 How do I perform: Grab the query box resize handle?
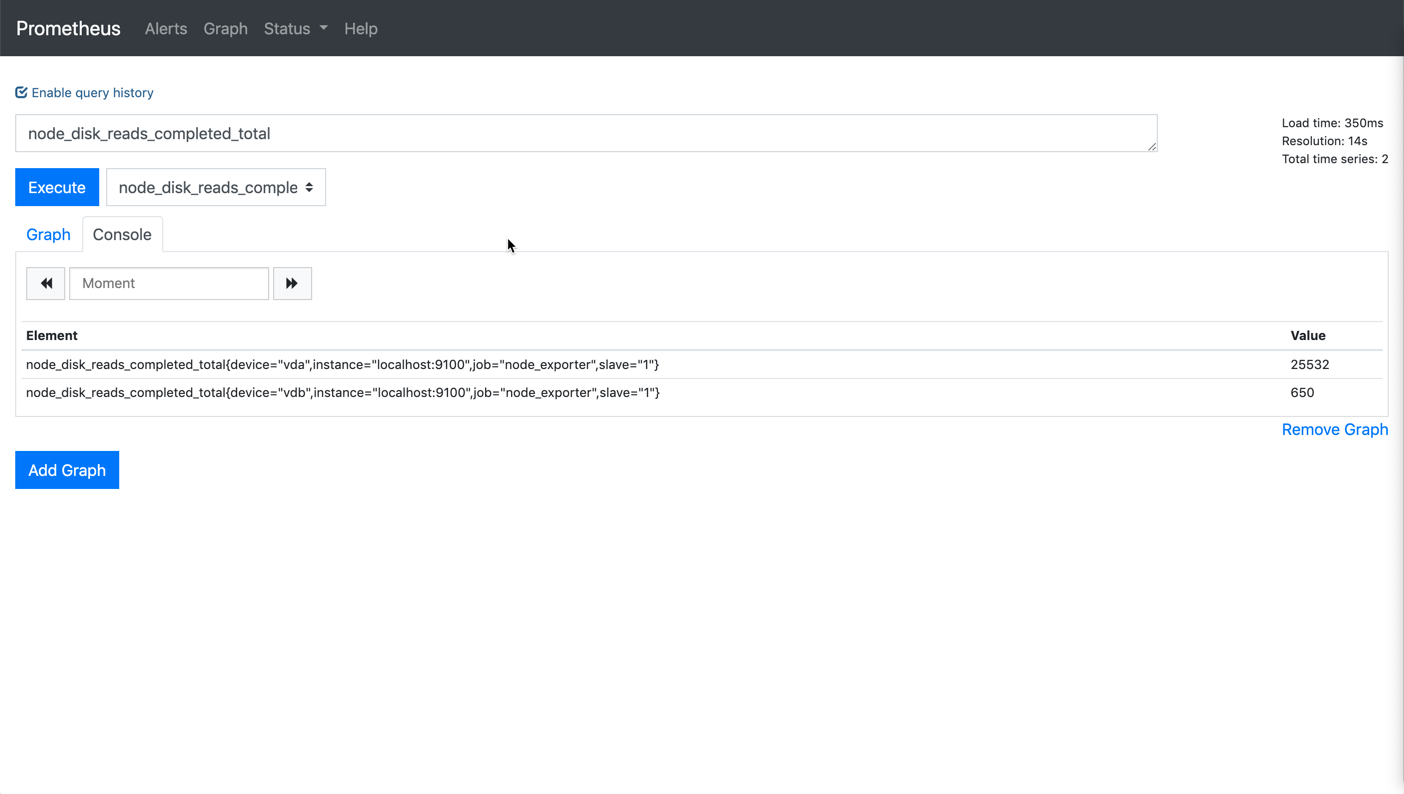point(1152,146)
